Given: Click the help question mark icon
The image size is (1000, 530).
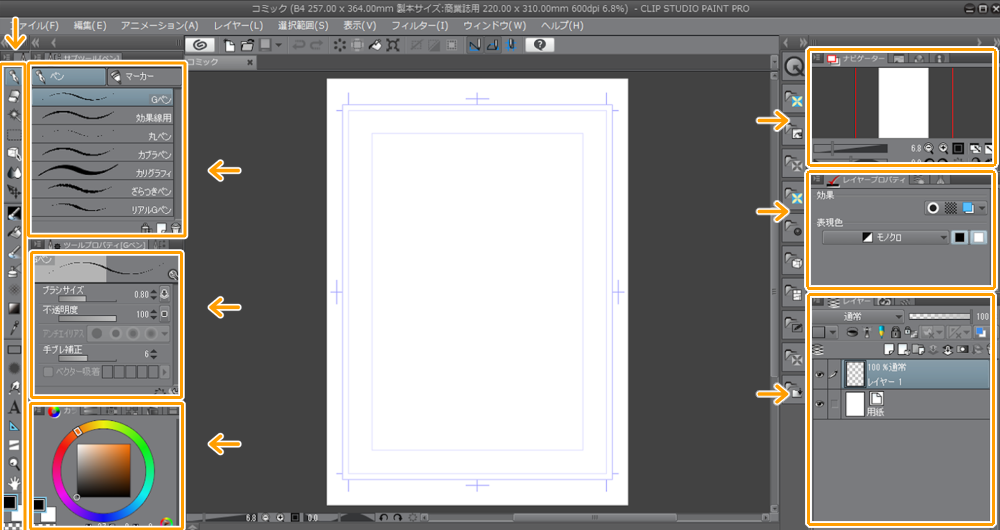Looking at the screenshot, I should tap(540, 45).
